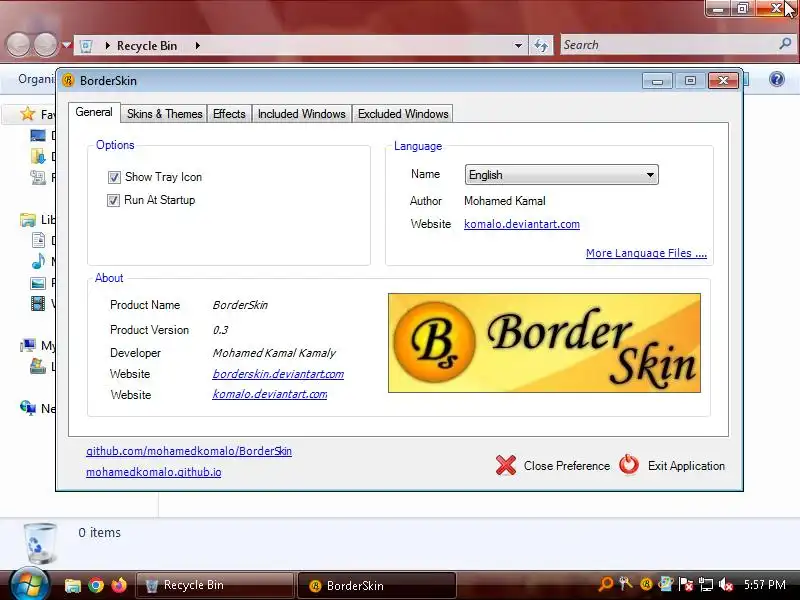Expand the Explorer address bar history dropdown
This screenshot has height=600, width=800.
pos(518,45)
